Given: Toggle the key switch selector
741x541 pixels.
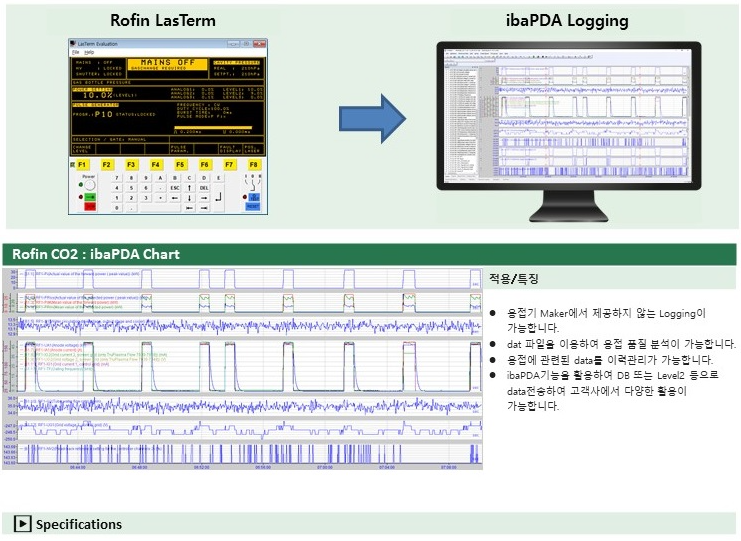Looking at the screenshot, I should [253, 183].
